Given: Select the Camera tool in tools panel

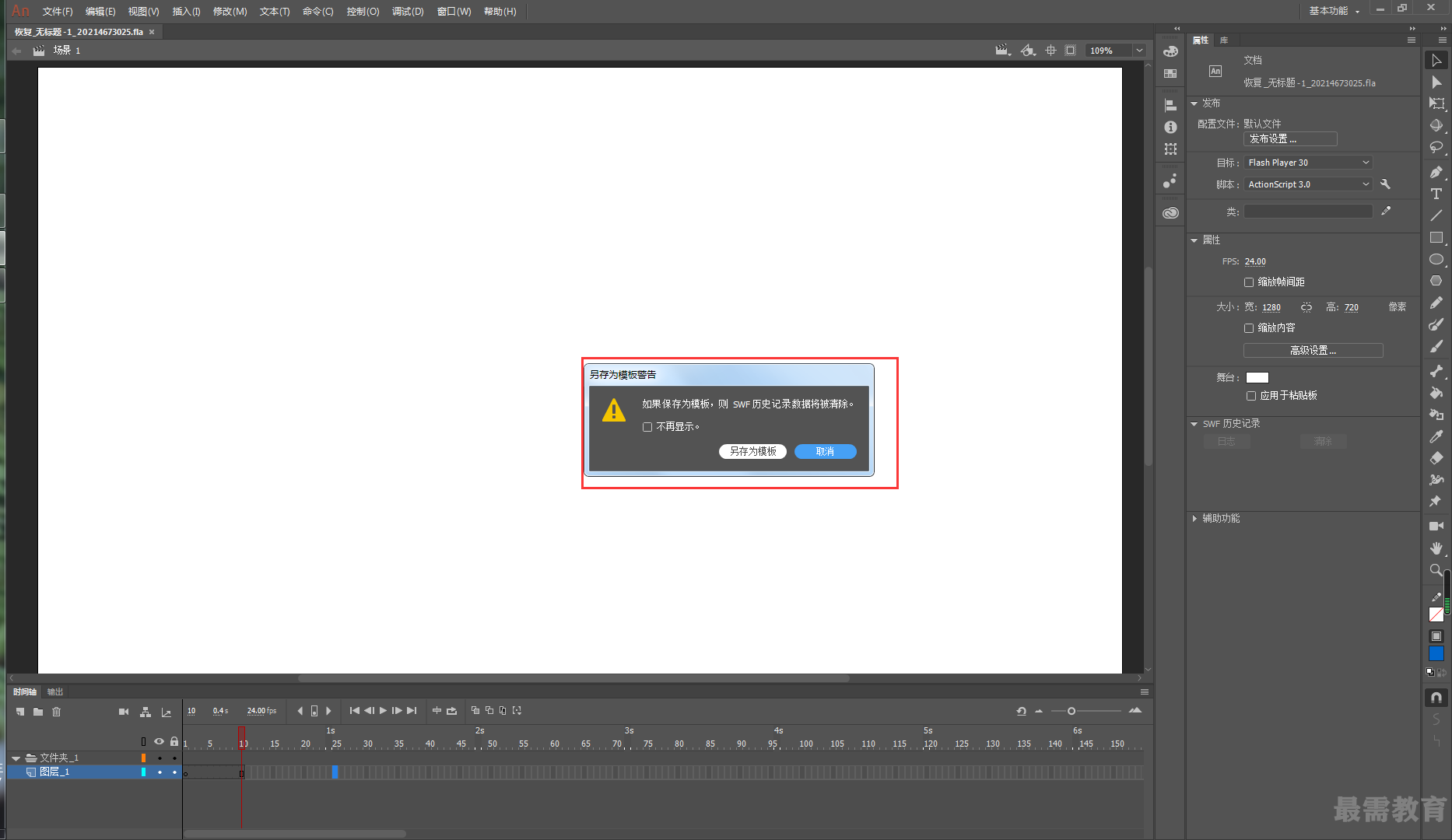Looking at the screenshot, I should [x=1436, y=527].
